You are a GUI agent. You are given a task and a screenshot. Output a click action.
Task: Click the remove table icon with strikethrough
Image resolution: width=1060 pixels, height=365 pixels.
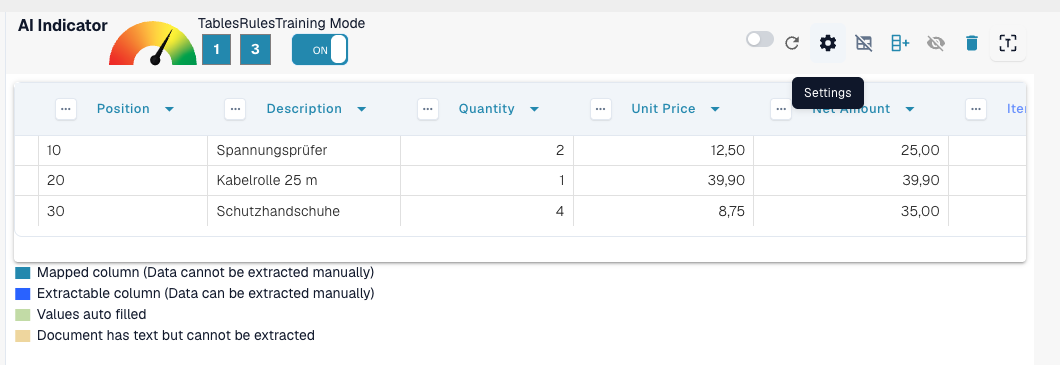tap(863, 43)
